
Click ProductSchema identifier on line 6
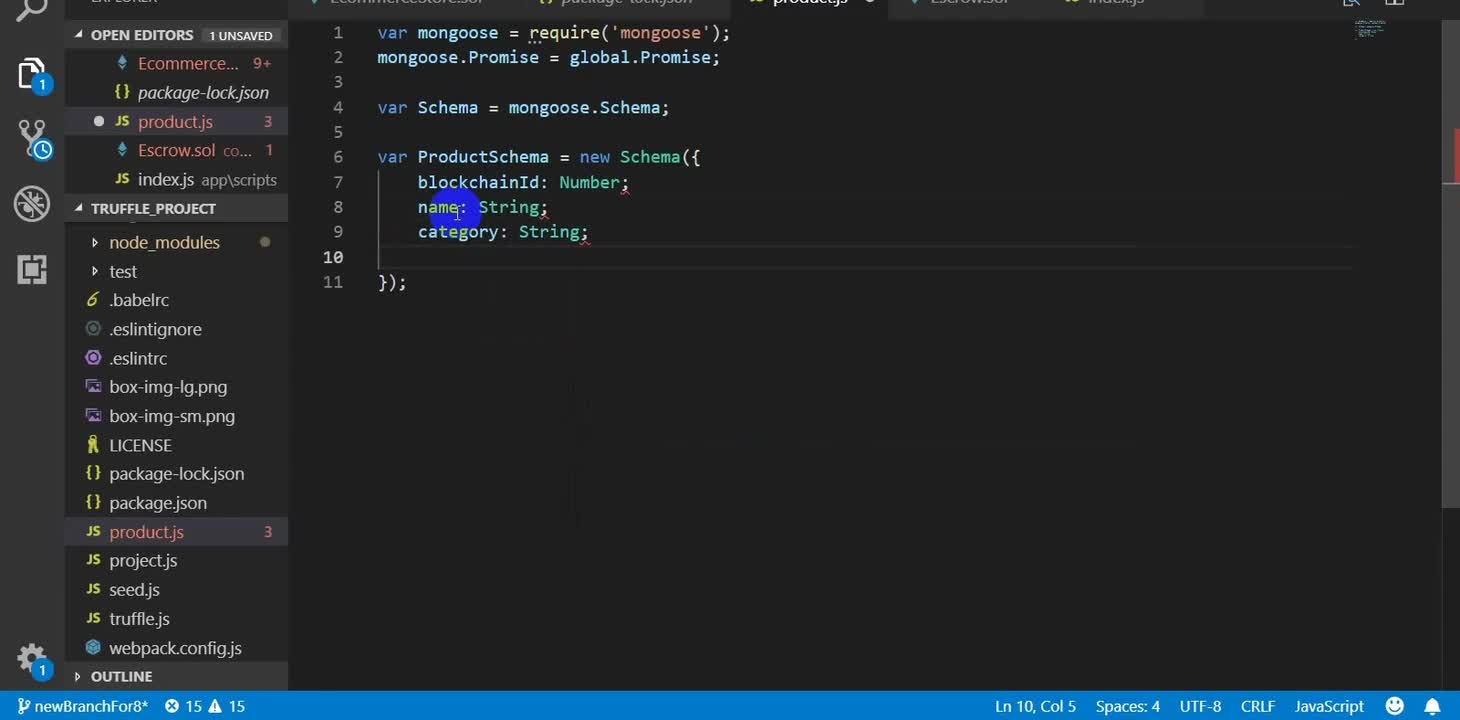click(483, 157)
